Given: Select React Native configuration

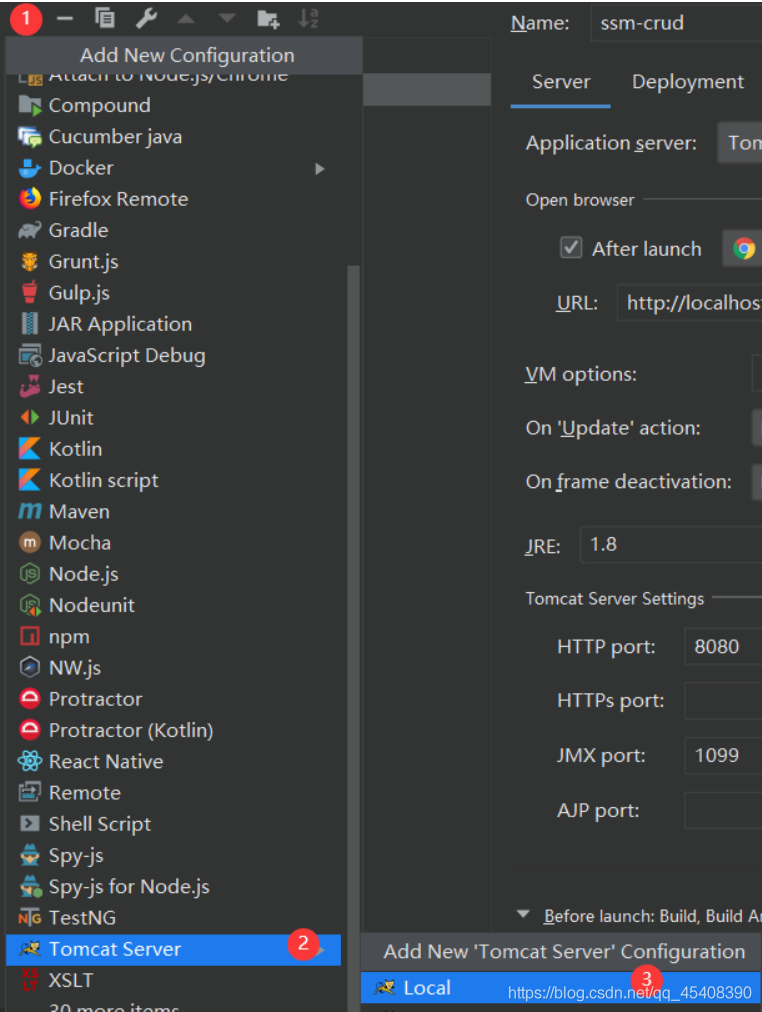Looking at the screenshot, I should coord(173,762).
